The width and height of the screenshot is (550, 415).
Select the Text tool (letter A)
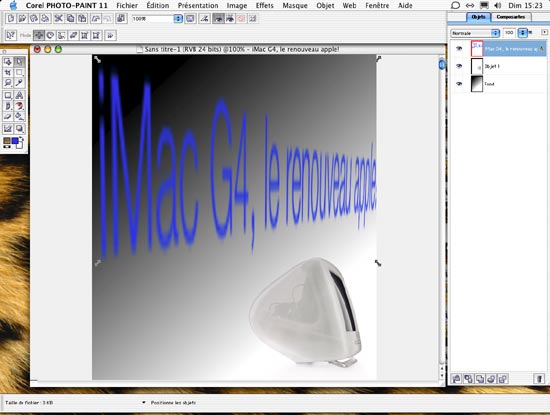point(19,95)
